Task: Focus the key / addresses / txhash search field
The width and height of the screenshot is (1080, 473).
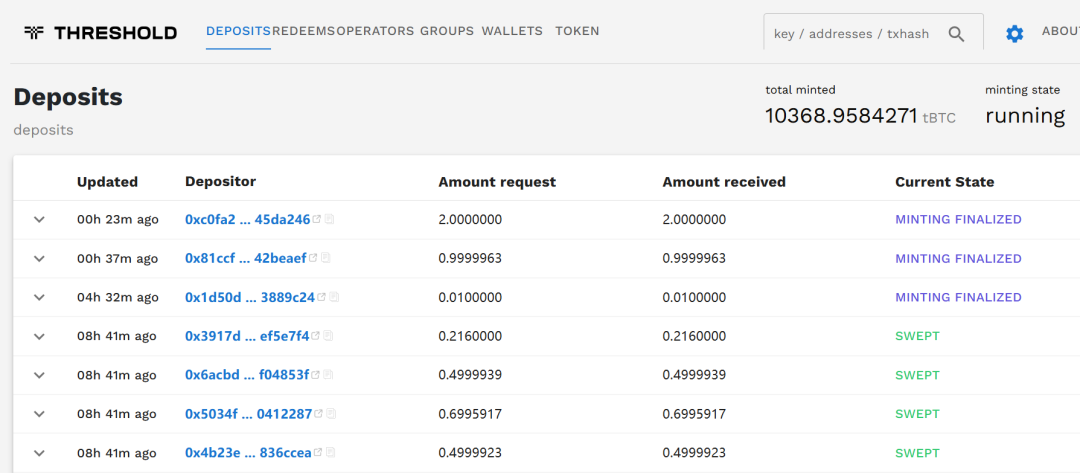Action: [x=852, y=34]
